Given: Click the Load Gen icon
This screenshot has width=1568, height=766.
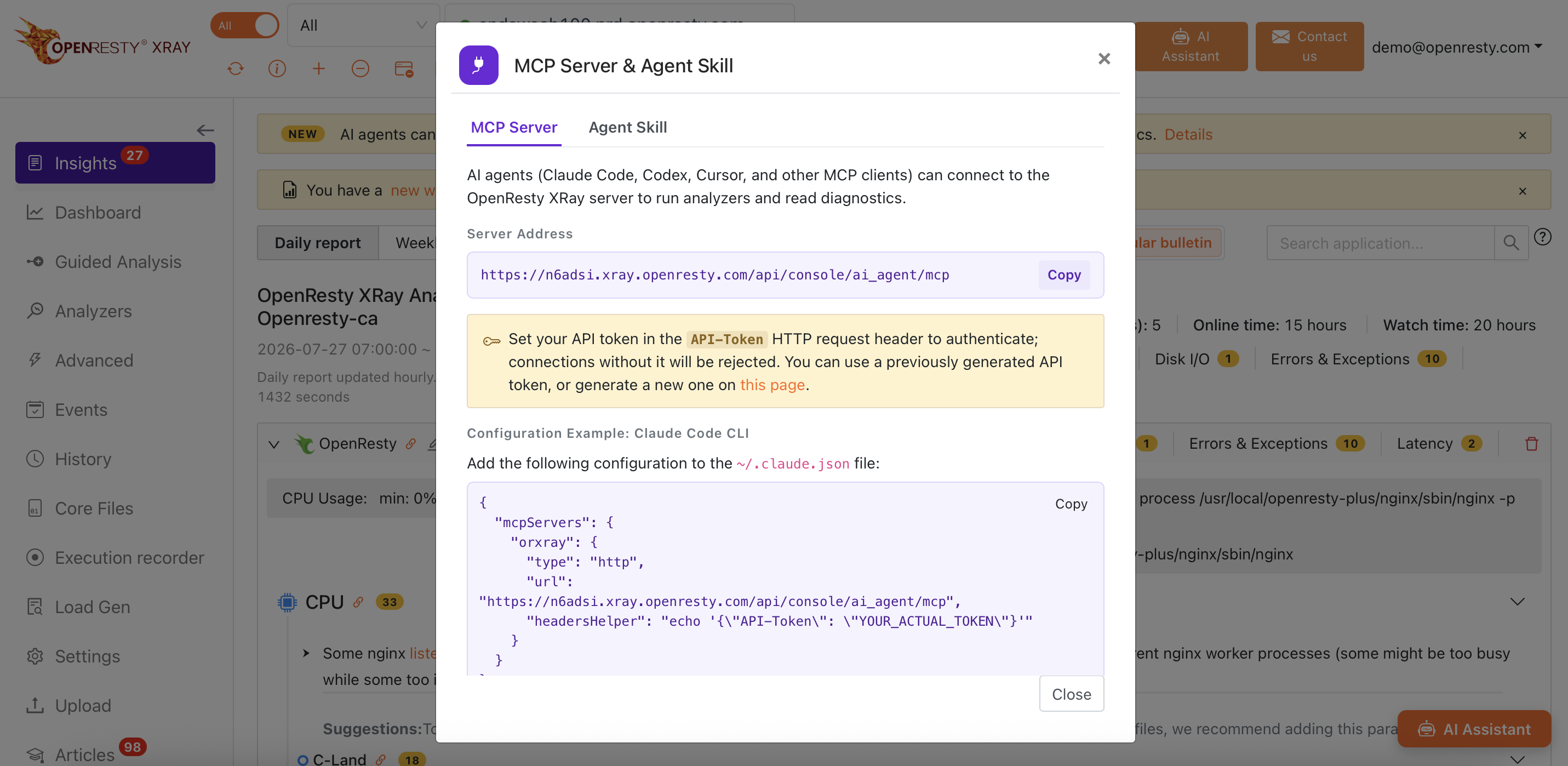Looking at the screenshot, I should (x=35, y=606).
